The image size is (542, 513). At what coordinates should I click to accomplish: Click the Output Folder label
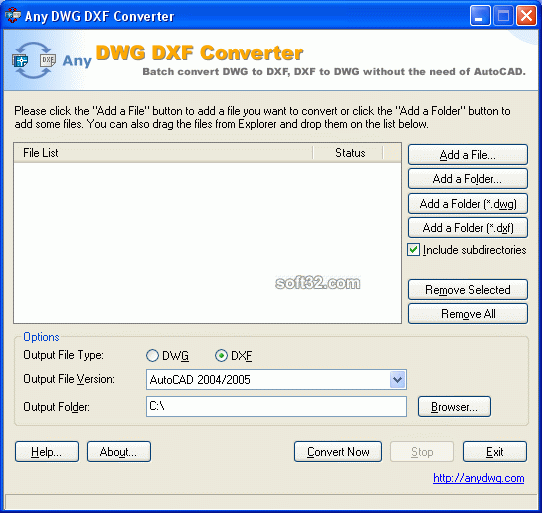click(56, 407)
